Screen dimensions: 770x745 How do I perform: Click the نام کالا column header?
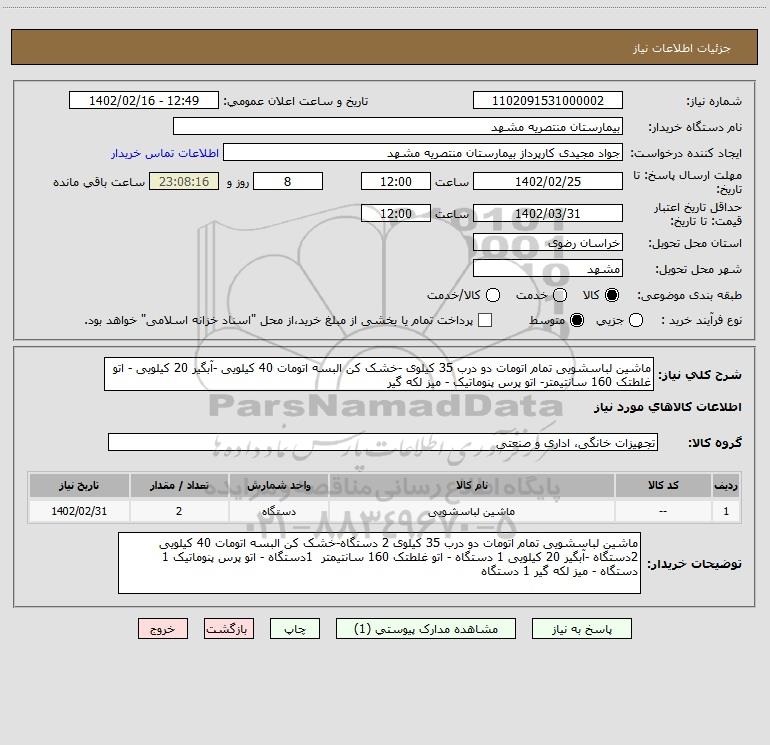[471, 485]
